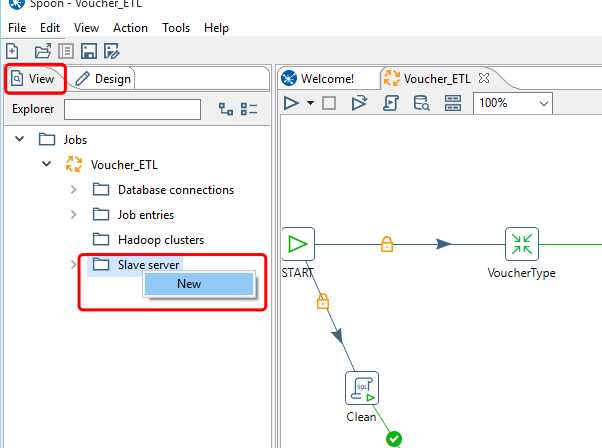This screenshot has width=602, height=448.
Task: Click into the Explorer search field
Action: (x=132, y=109)
